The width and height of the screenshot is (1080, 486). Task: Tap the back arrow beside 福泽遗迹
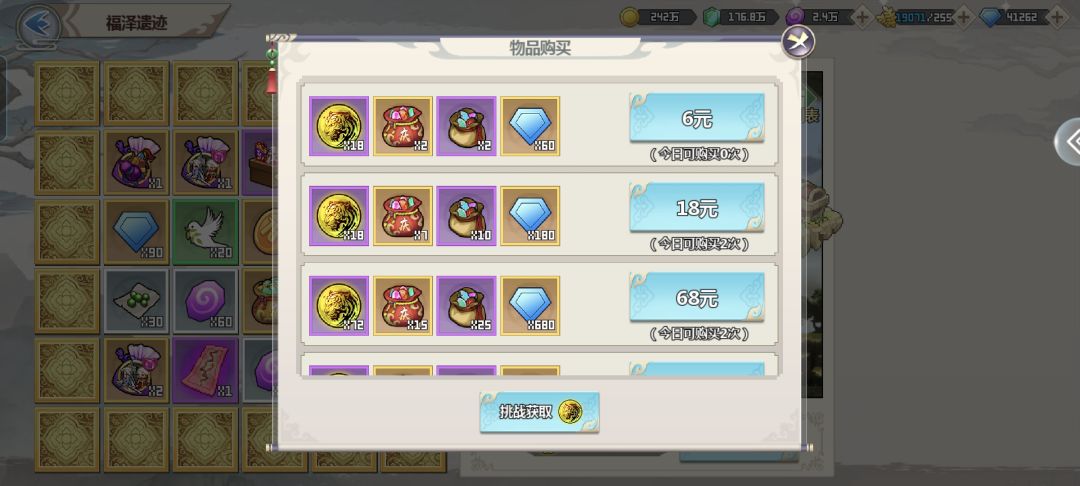39,25
